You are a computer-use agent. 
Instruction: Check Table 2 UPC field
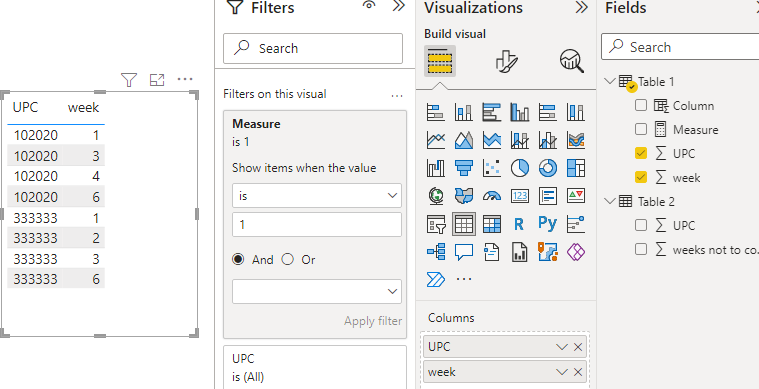(x=640, y=225)
